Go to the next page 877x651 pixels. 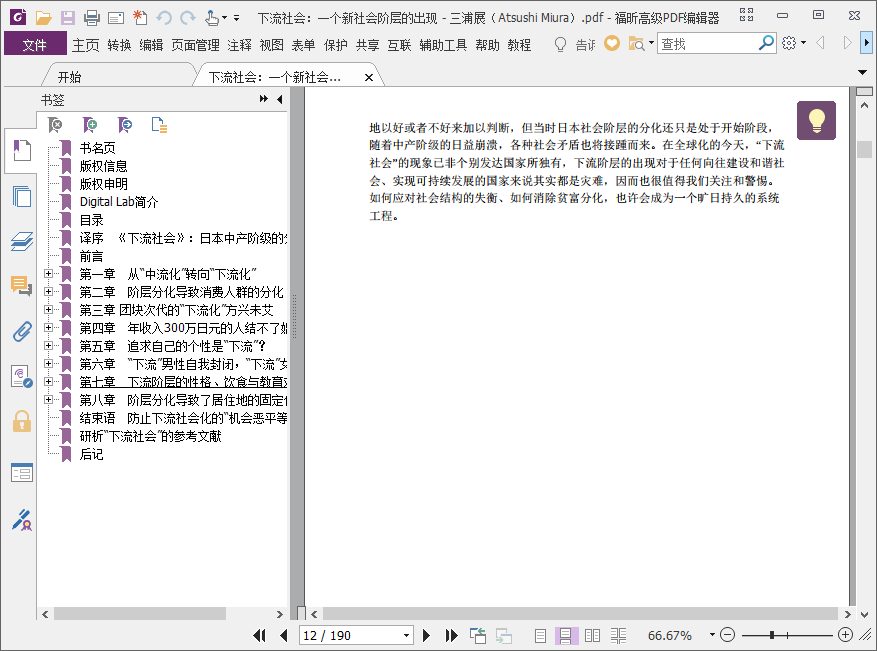coord(426,635)
